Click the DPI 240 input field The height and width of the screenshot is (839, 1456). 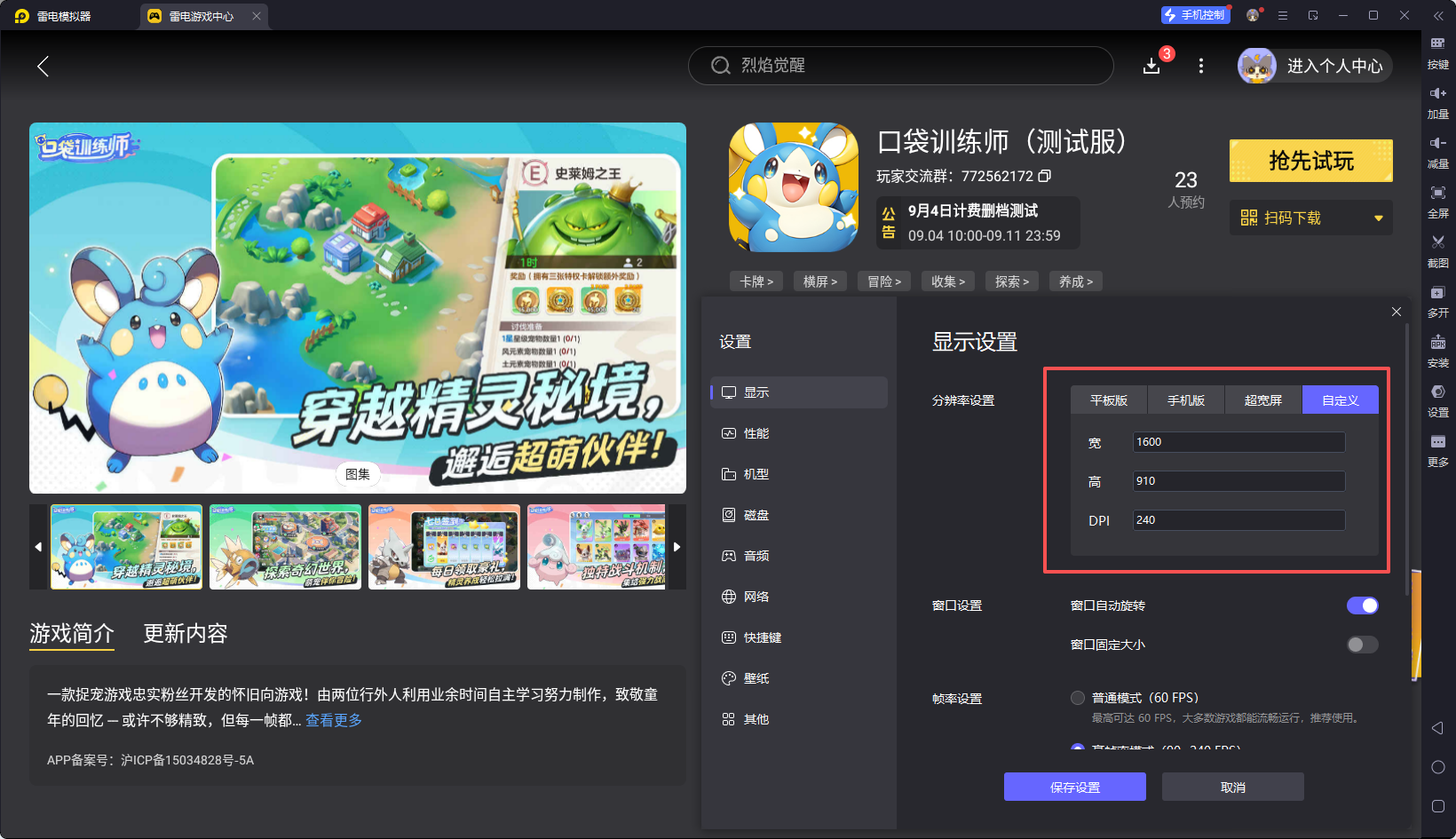tap(1239, 520)
